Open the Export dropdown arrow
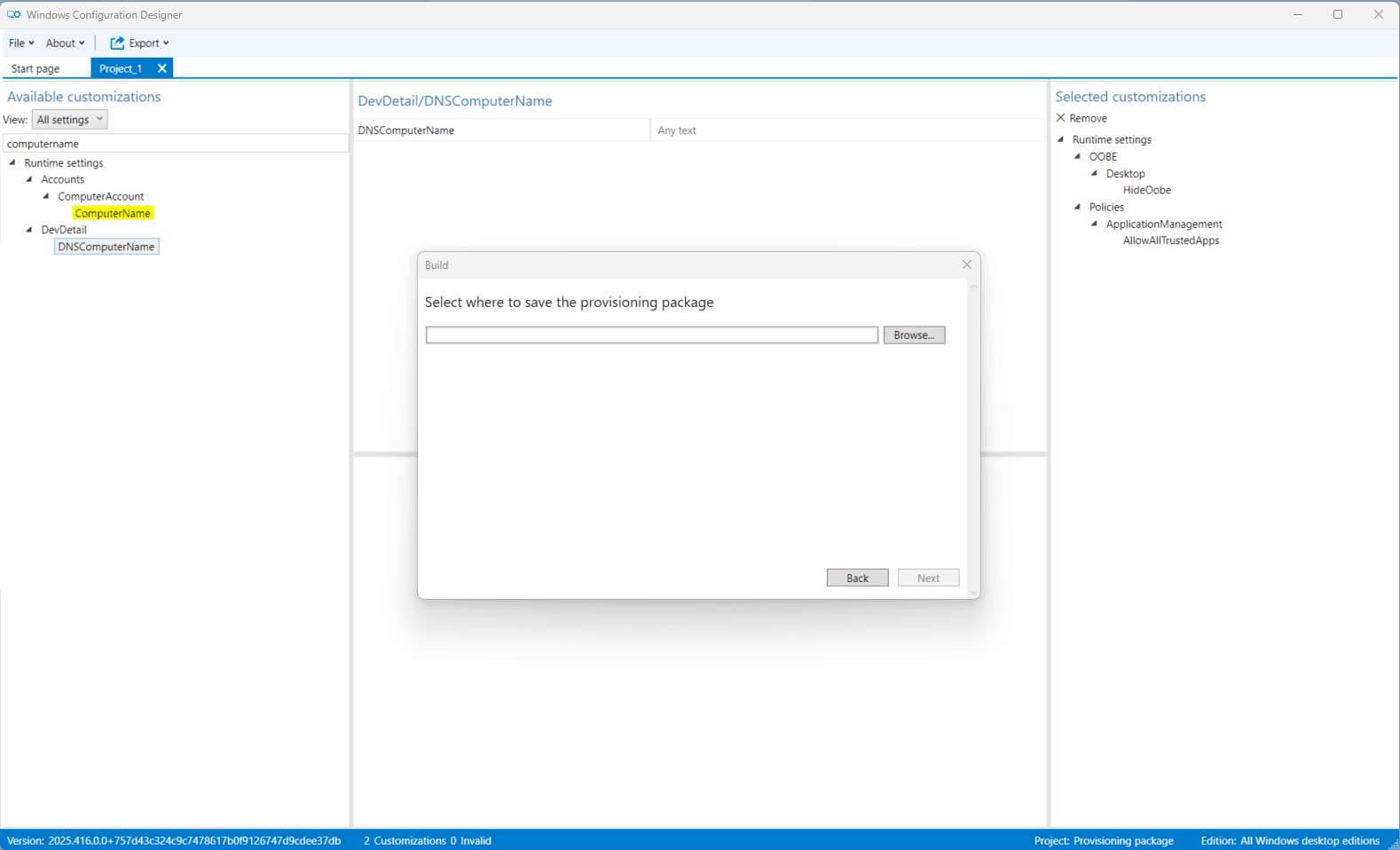The width and height of the screenshot is (1400, 850). coord(166,43)
